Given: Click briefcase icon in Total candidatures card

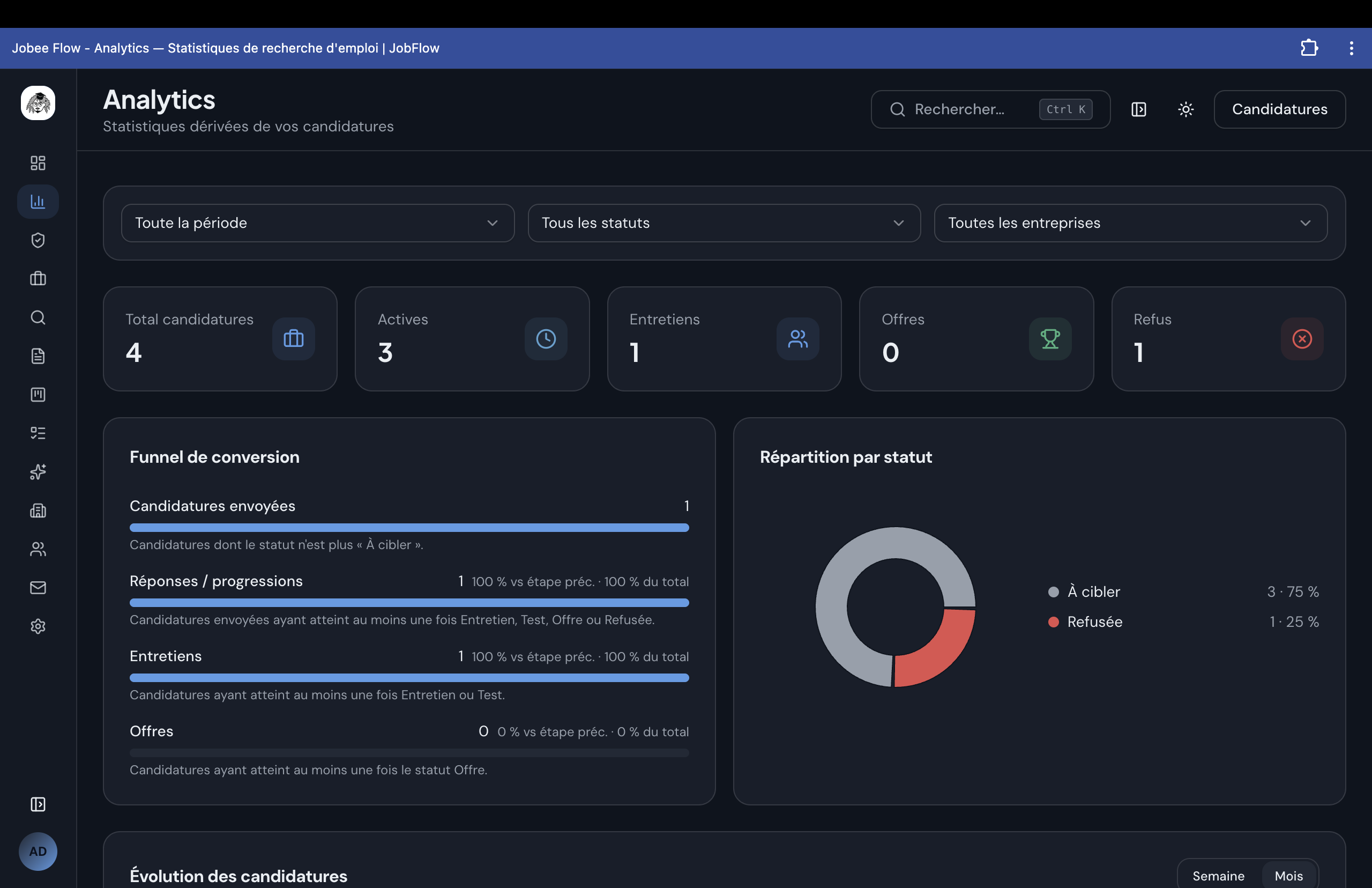Looking at the screenshot, I should (294, 339).
